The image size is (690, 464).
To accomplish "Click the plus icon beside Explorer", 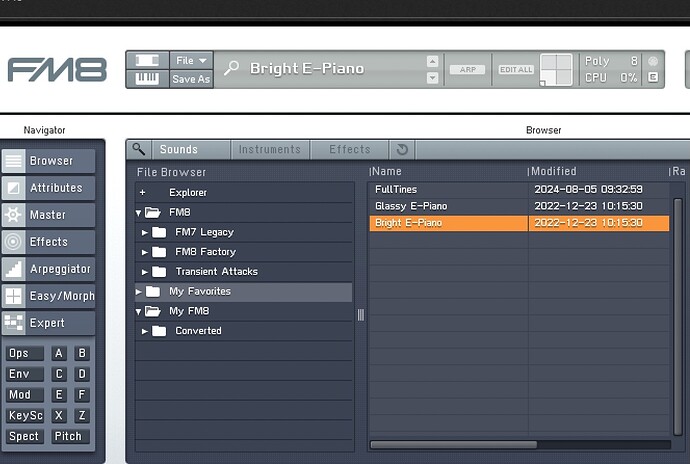I will [x=142, y=192].
